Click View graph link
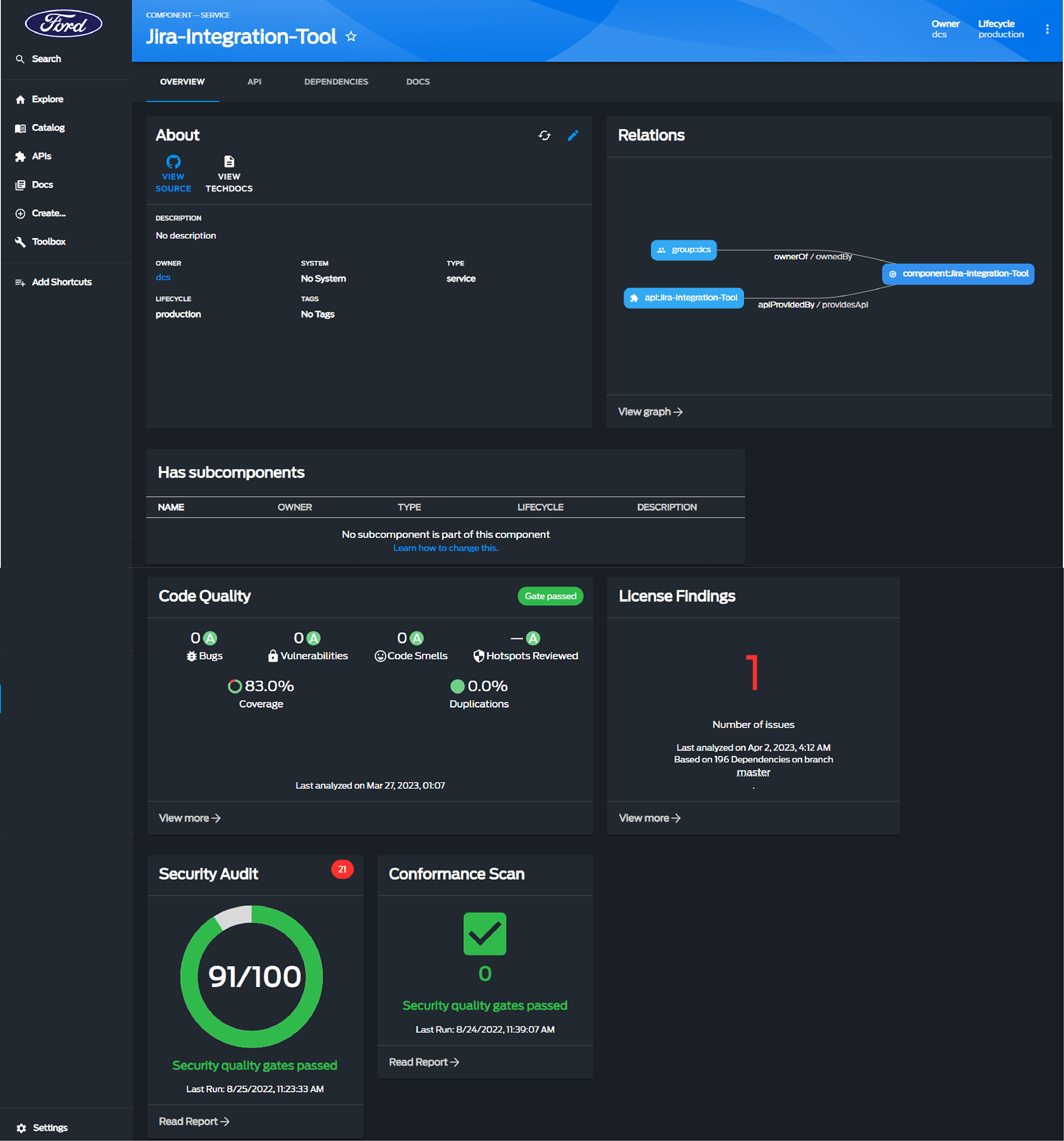This screenshot has width=1064, height=1141. coord(650,412)
